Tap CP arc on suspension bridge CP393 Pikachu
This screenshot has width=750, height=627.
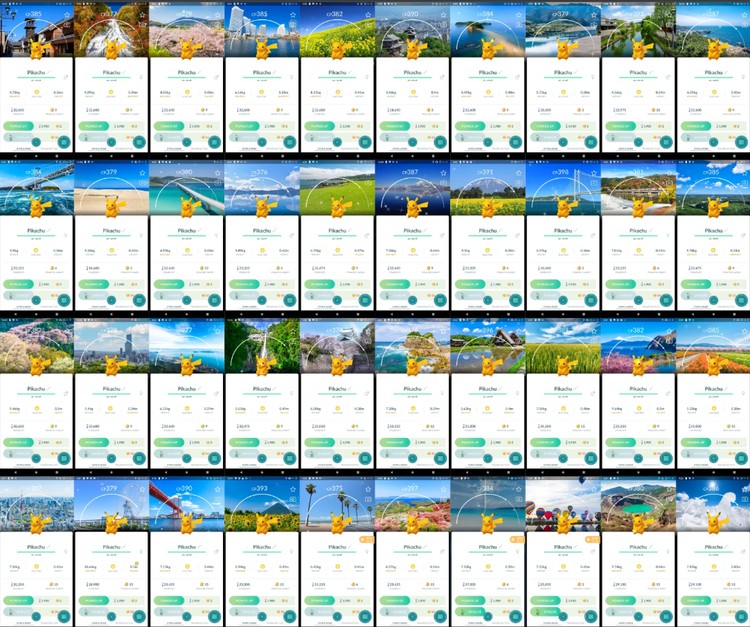click(562, 191)
